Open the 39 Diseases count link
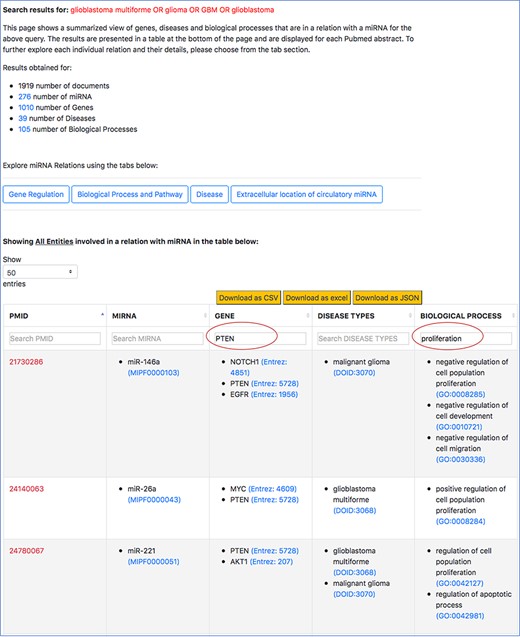This screenshot has height=637, width=520. (x=23, y=118)
